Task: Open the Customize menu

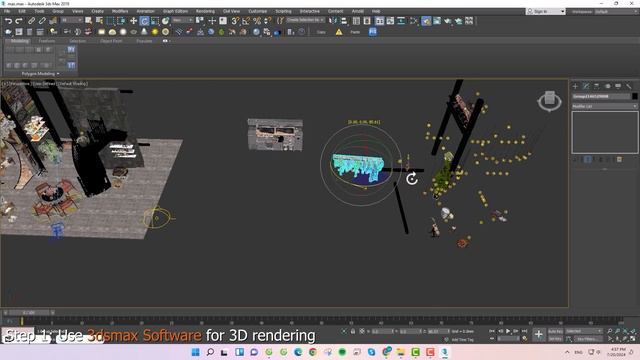Action: (258, 11)
